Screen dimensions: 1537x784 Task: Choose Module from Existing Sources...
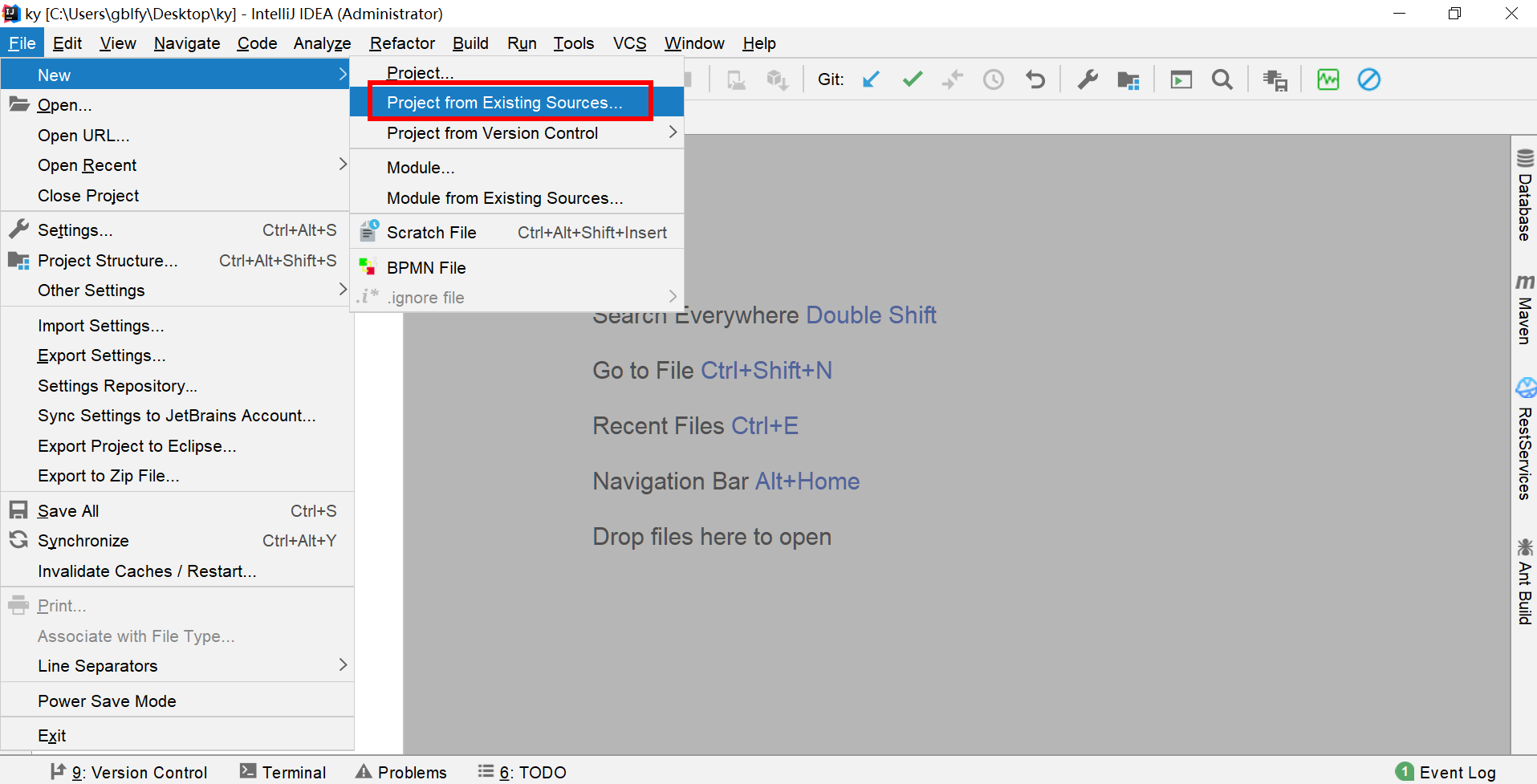click(x=517, y=198)
